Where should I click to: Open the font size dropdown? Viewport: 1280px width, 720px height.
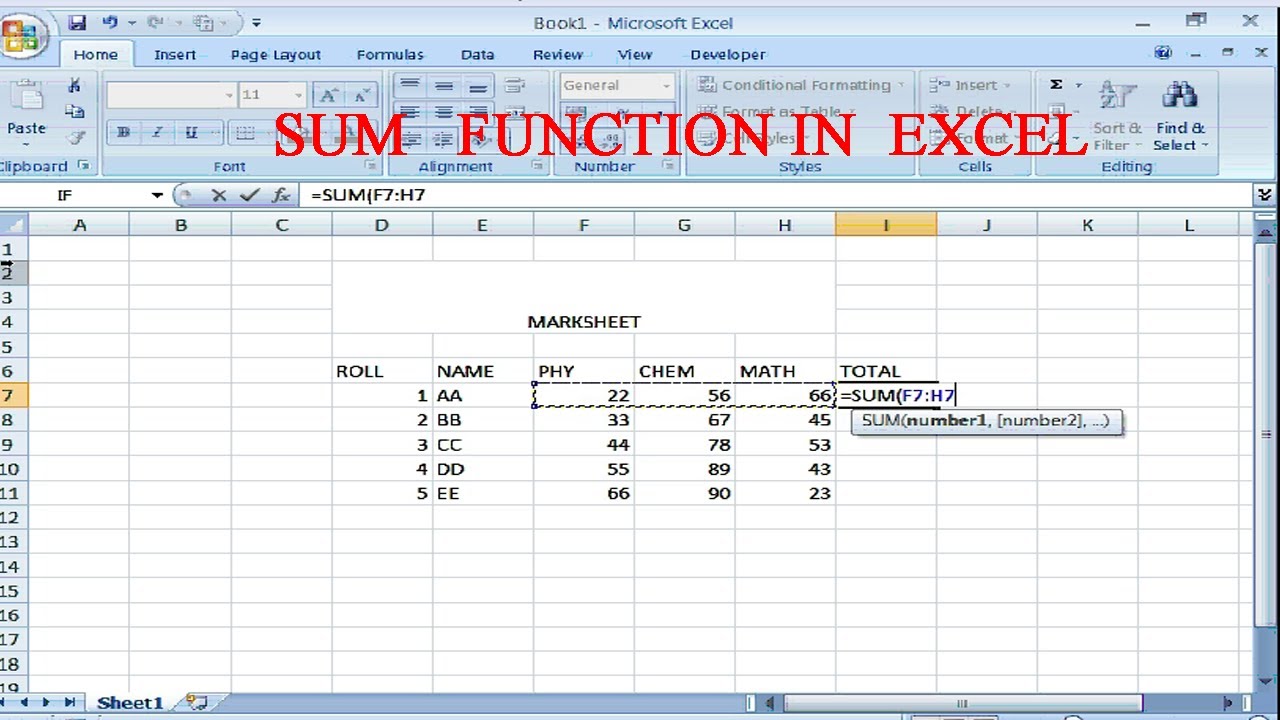pyautogui.click(x=298, y=95)
